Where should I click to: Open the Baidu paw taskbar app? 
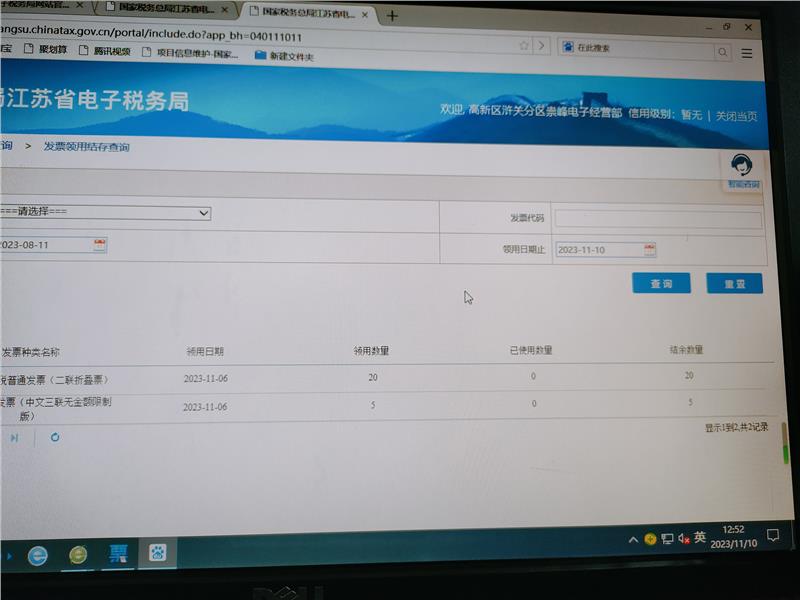157,552
